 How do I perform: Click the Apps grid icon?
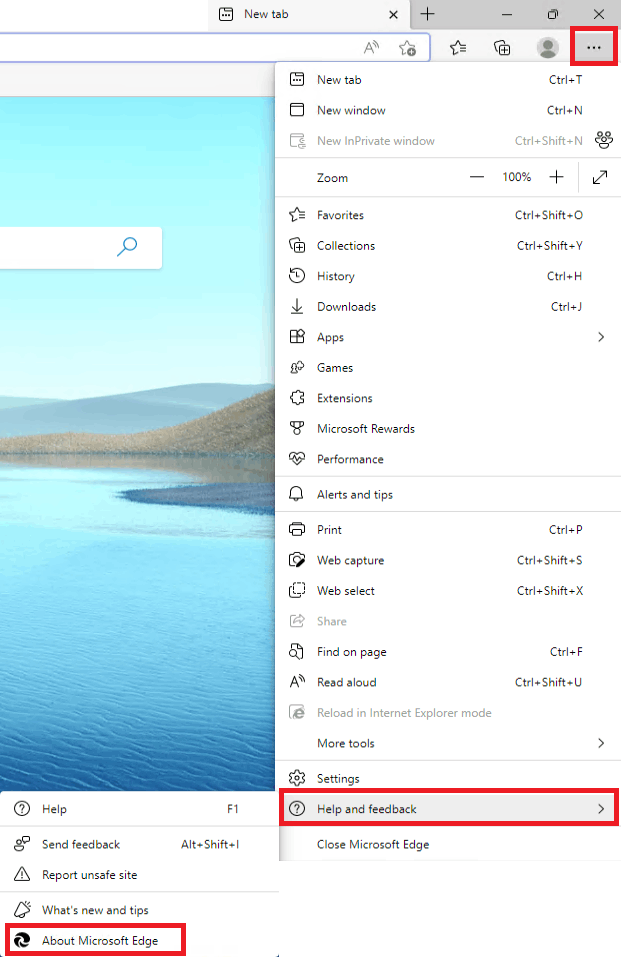pos(297,336)
